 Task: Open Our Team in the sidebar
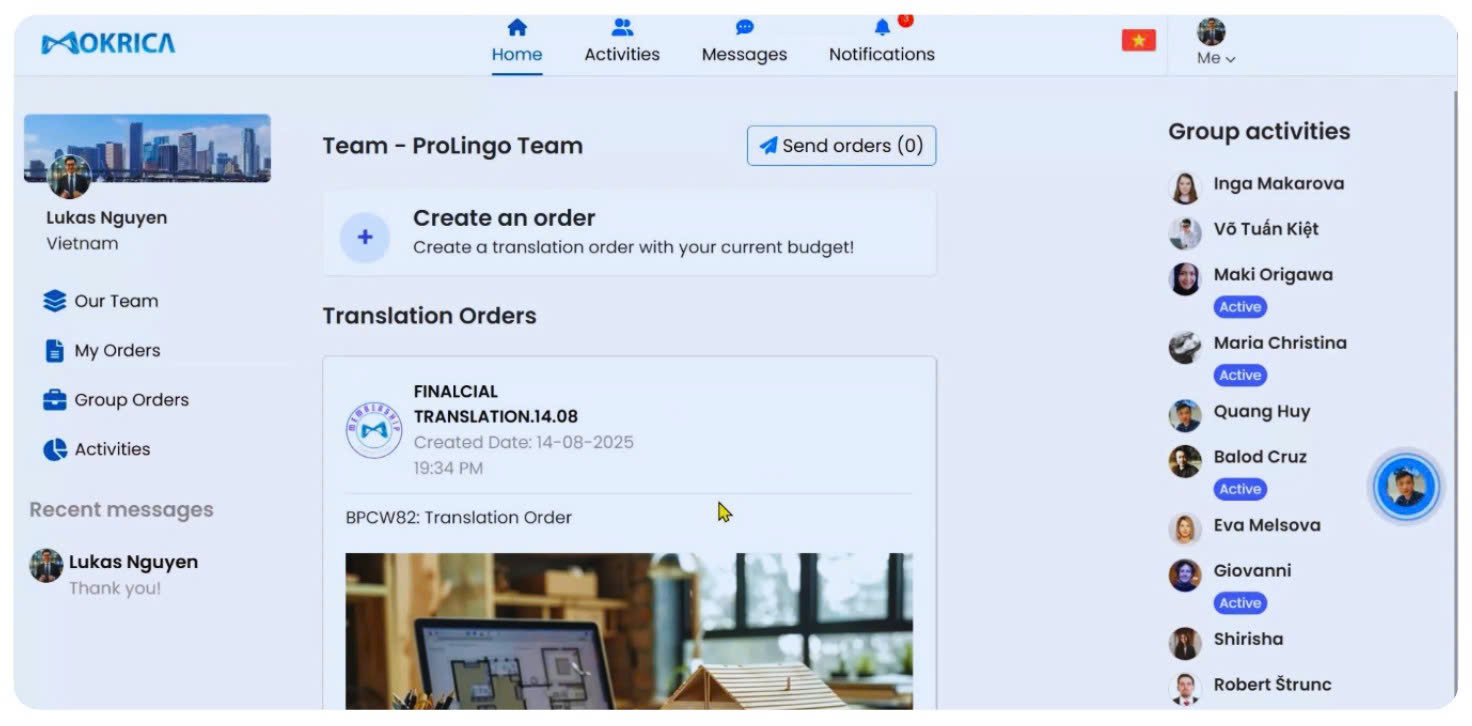click(x=101, y=301)
